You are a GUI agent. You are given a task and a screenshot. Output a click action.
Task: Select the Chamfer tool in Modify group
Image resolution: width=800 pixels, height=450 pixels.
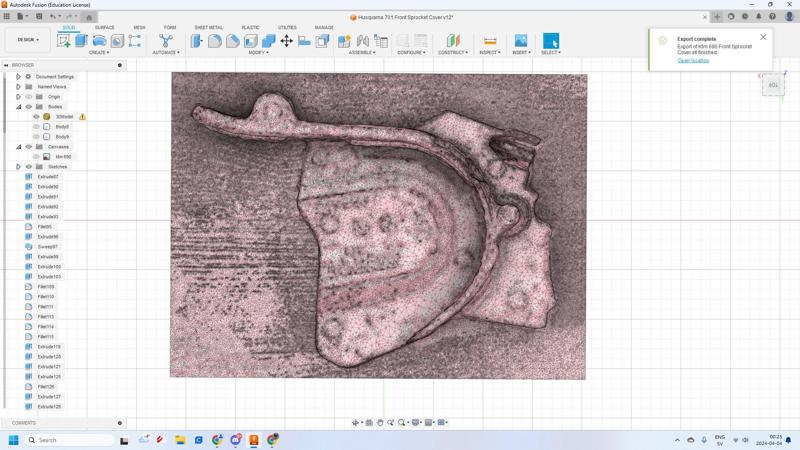233,41
